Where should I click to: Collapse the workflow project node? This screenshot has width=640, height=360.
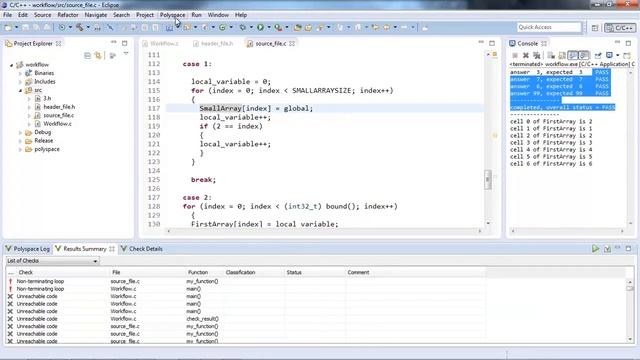tap(12, 65)
